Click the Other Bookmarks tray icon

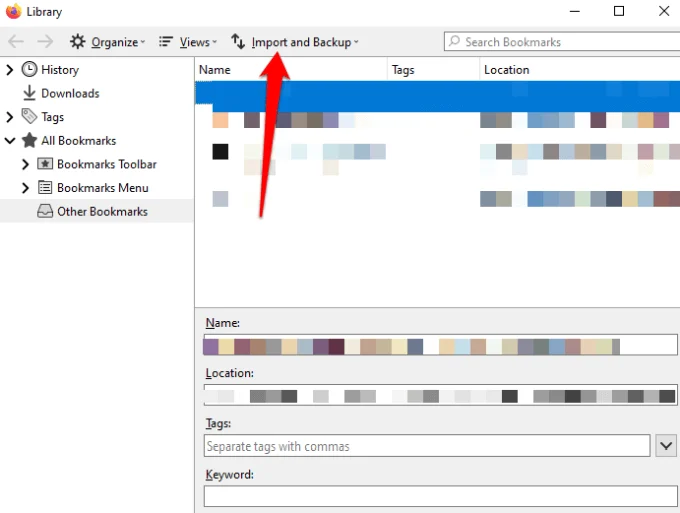(x=45, y=211)
